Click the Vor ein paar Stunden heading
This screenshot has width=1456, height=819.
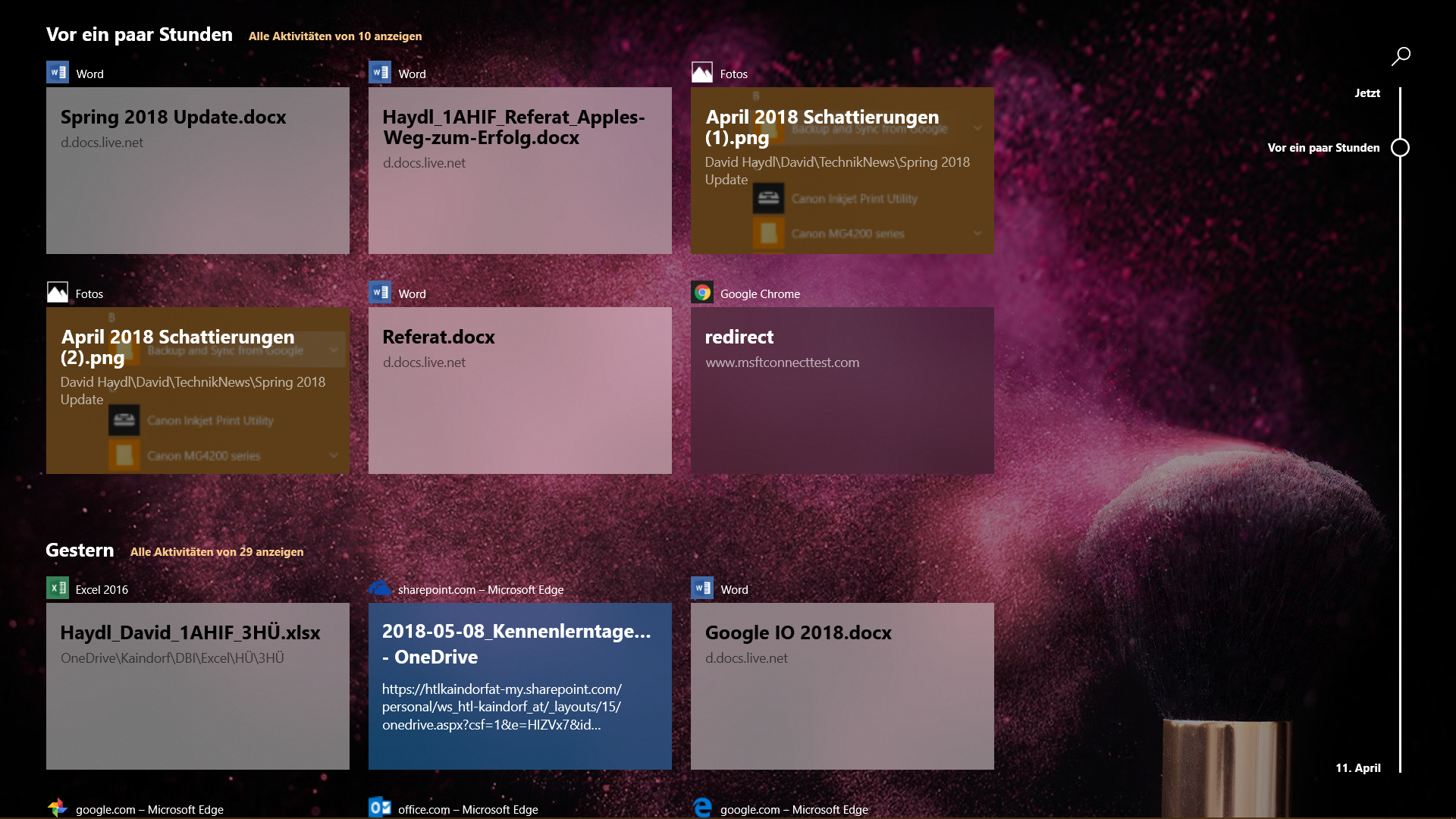[x=140, y=35]
